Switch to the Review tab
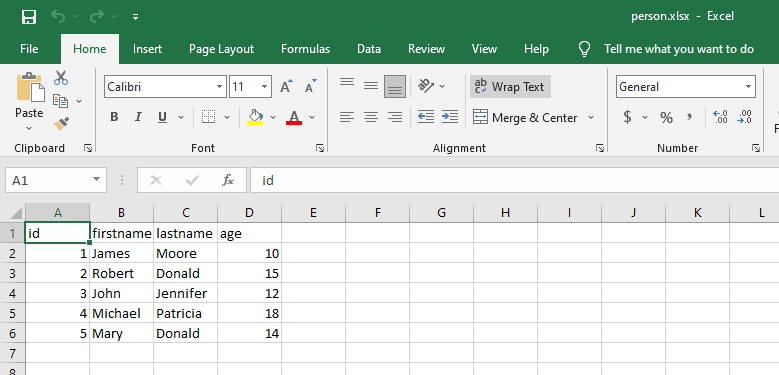 pyautogui.click(x=426, y=49)
